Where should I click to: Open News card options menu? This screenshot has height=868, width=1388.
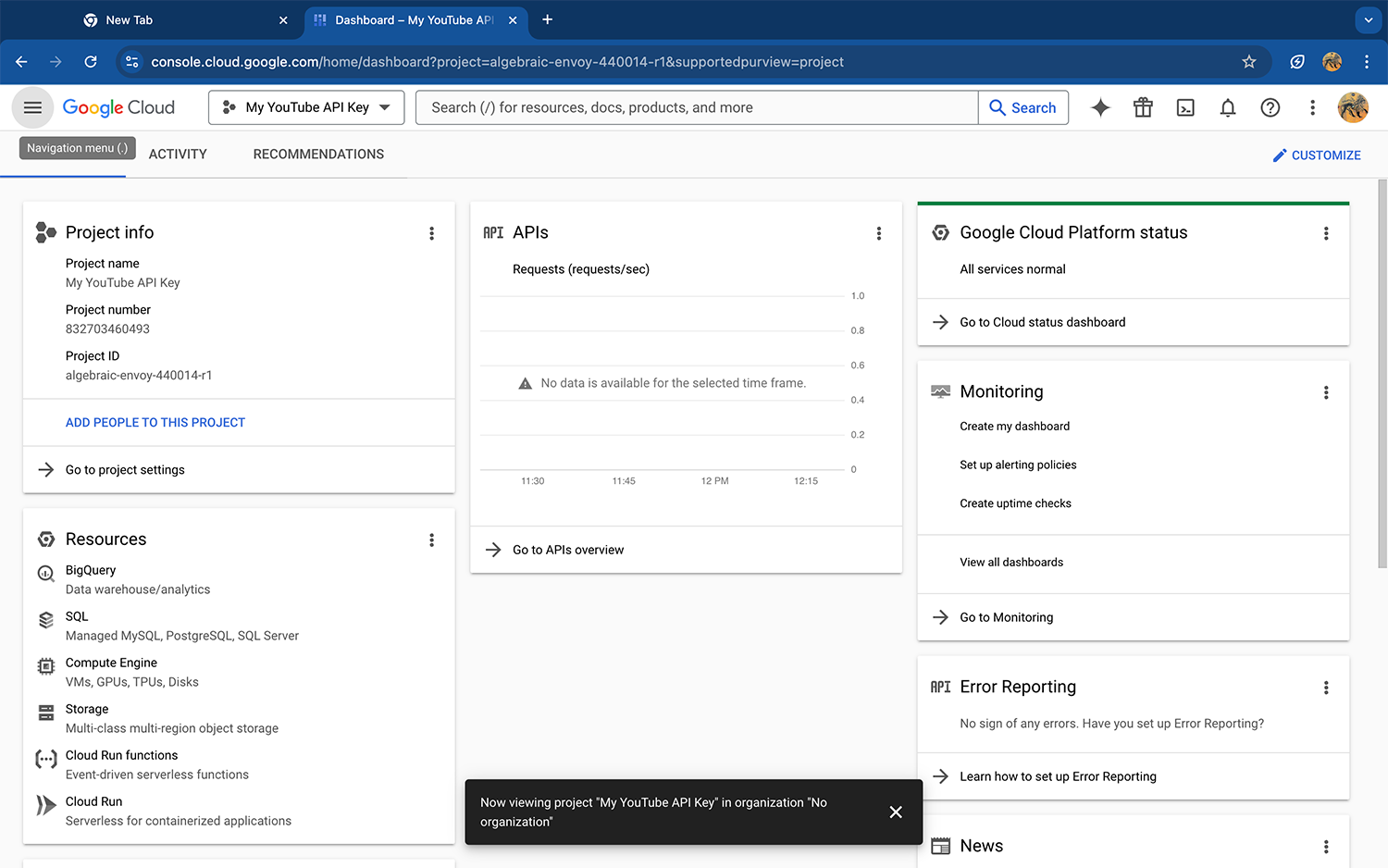click(1326, 847)
